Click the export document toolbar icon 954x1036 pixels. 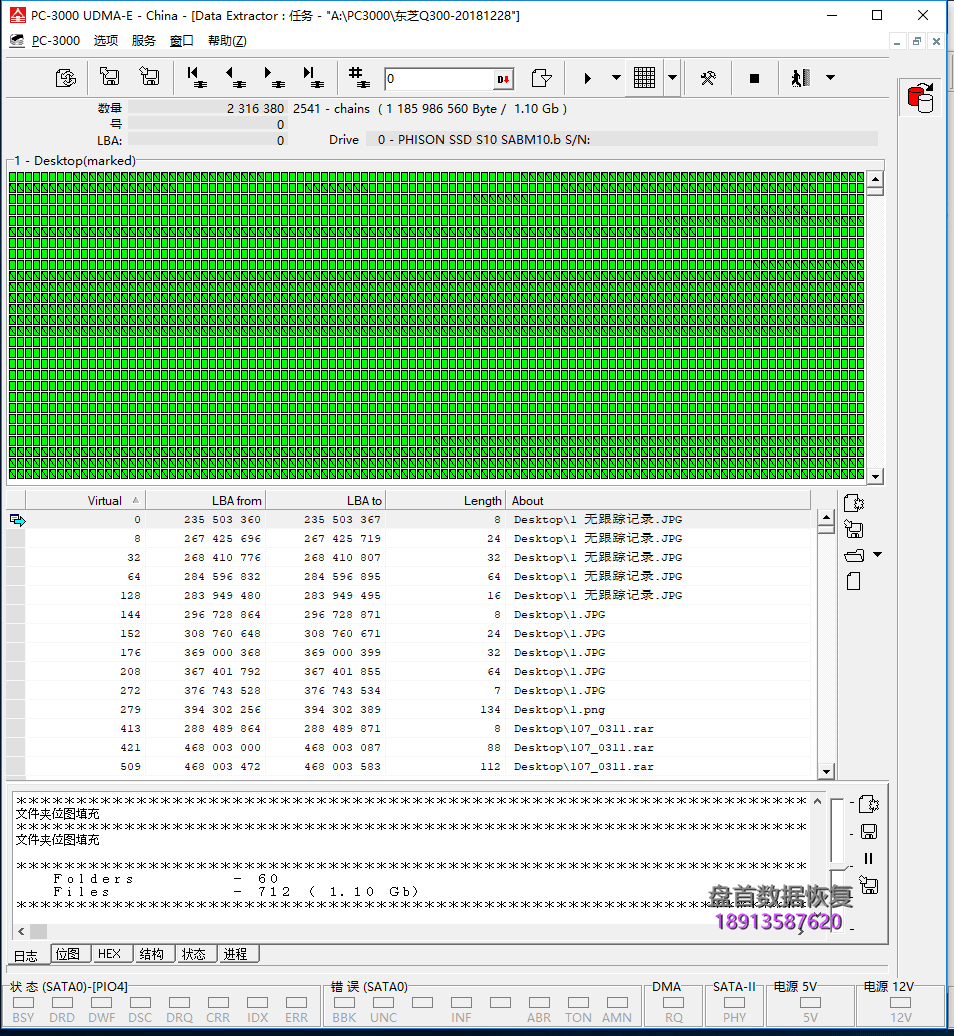[542, 78]
